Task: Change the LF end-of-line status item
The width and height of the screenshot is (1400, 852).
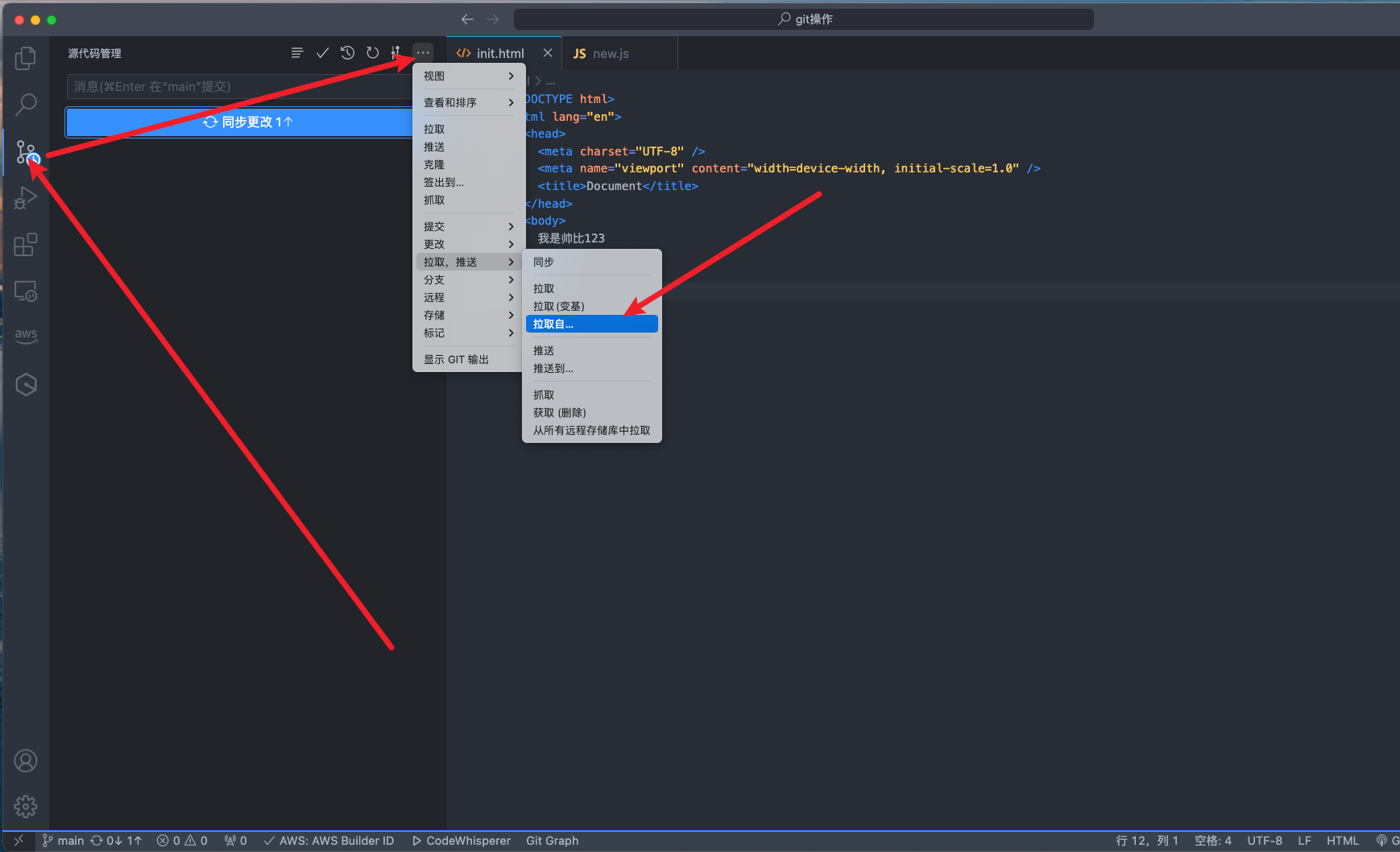Action: 1304,841
